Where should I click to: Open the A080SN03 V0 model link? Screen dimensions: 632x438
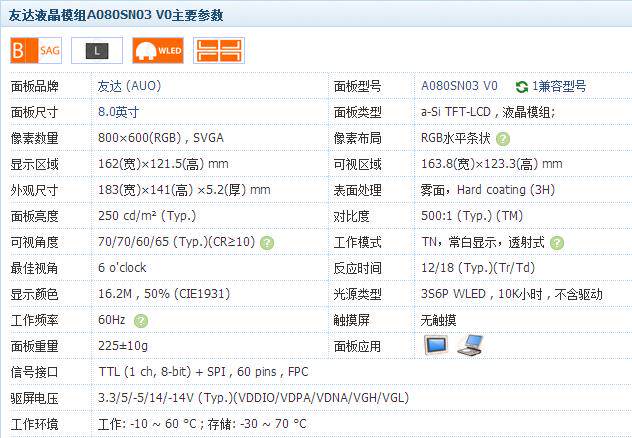[459, 86]
